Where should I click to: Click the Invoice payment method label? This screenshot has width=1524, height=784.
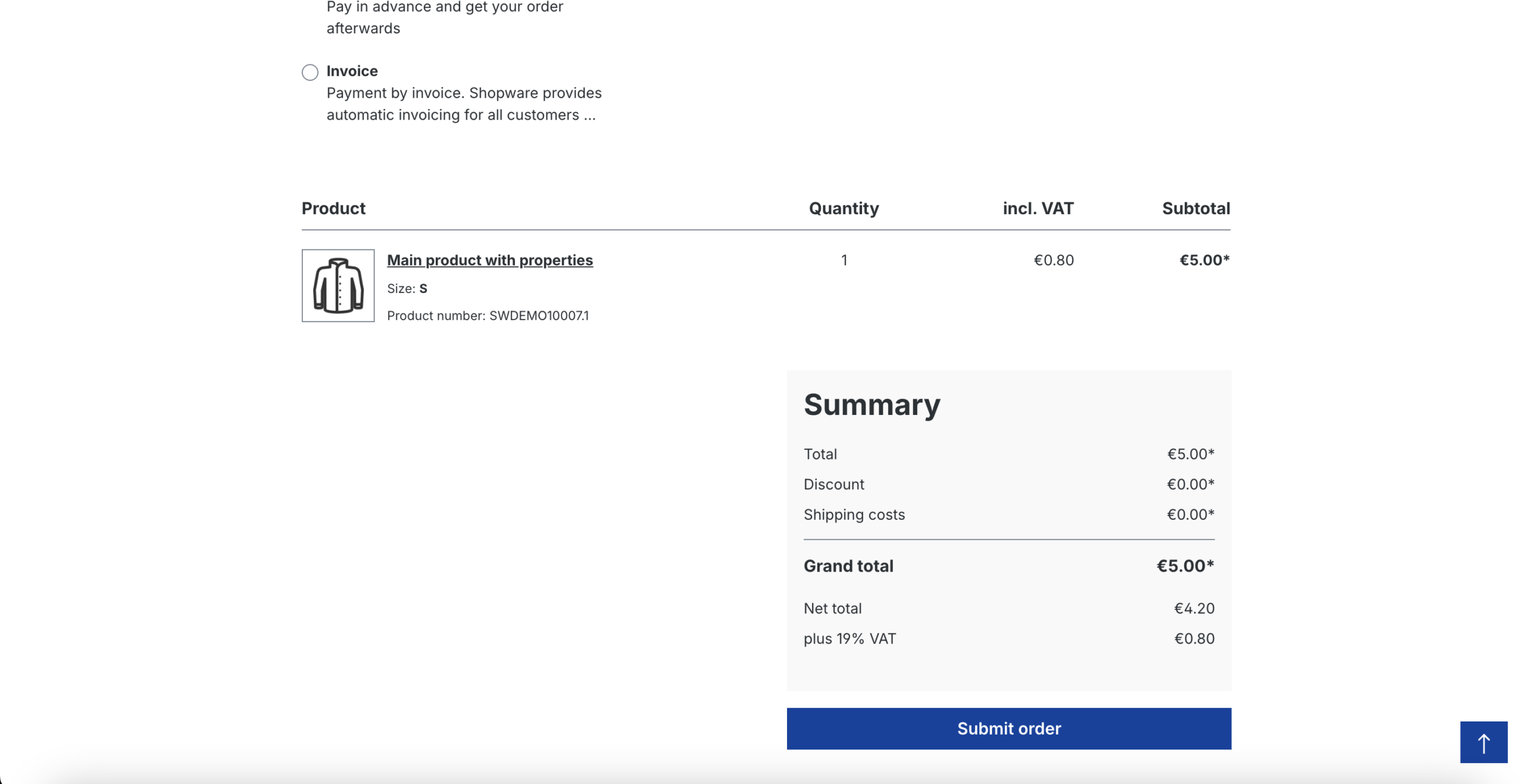click(x=352, y=71)
